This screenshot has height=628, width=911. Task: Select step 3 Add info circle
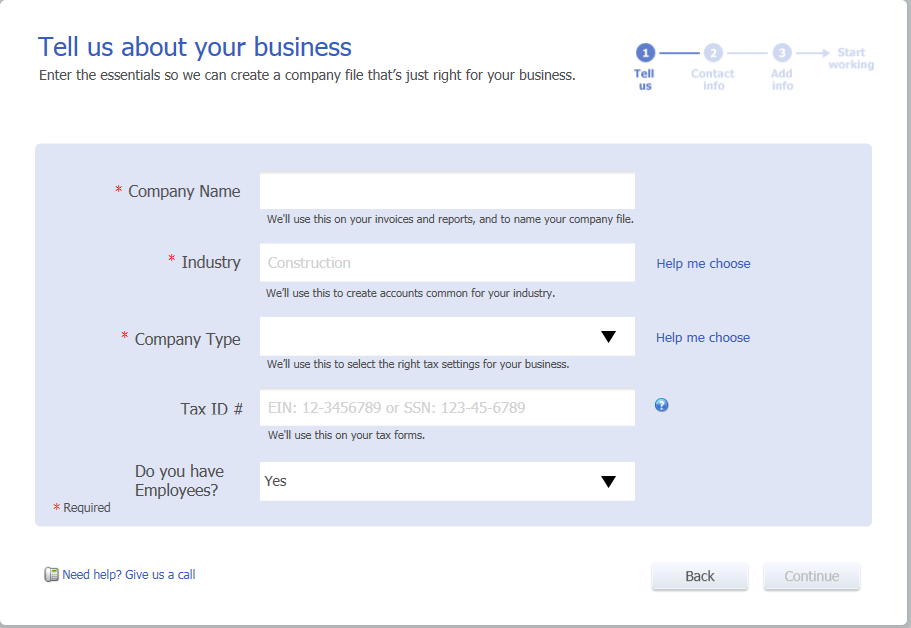pos(782,53)
